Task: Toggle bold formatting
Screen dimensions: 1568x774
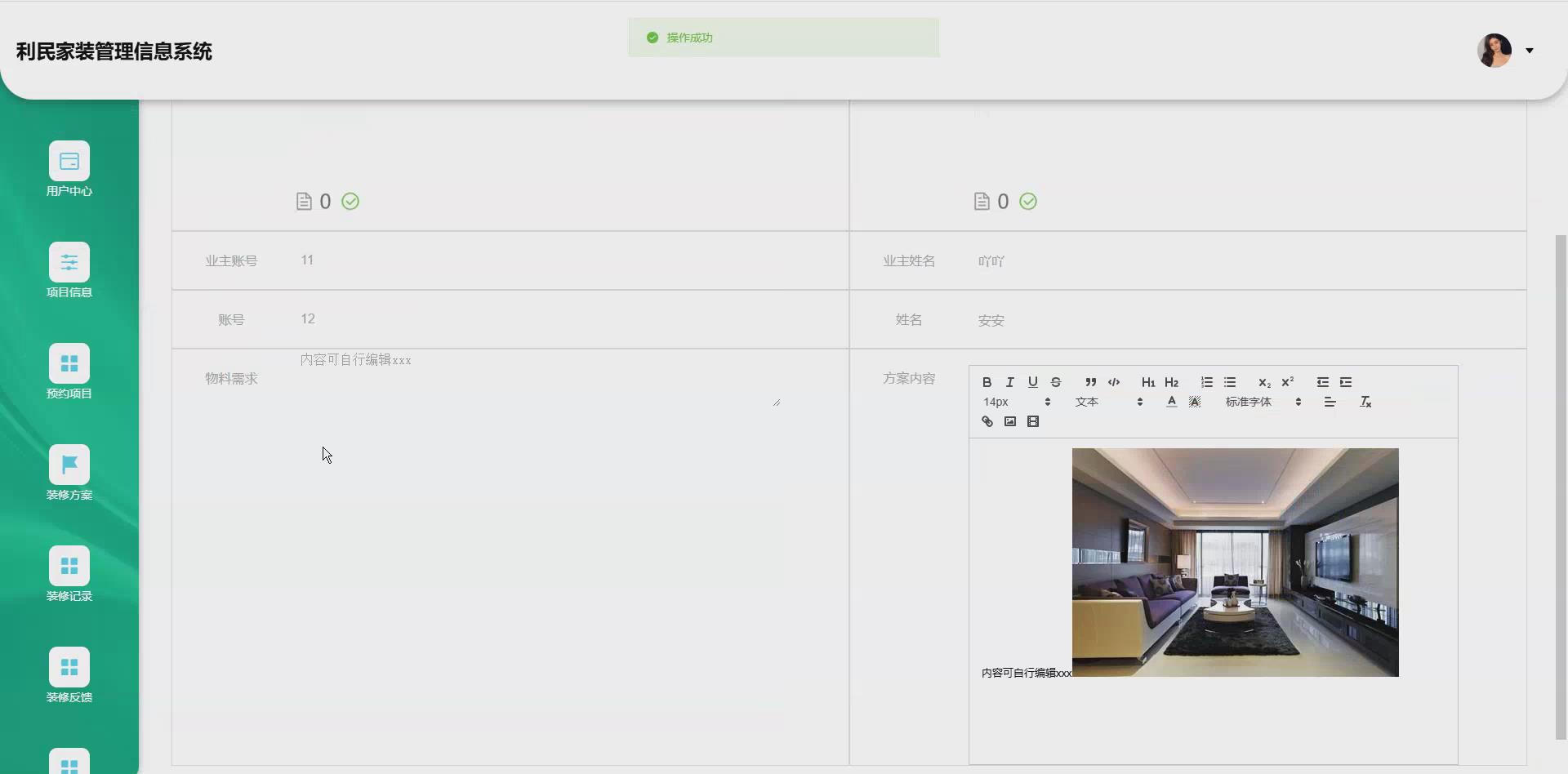Action: tap(986, 382)
